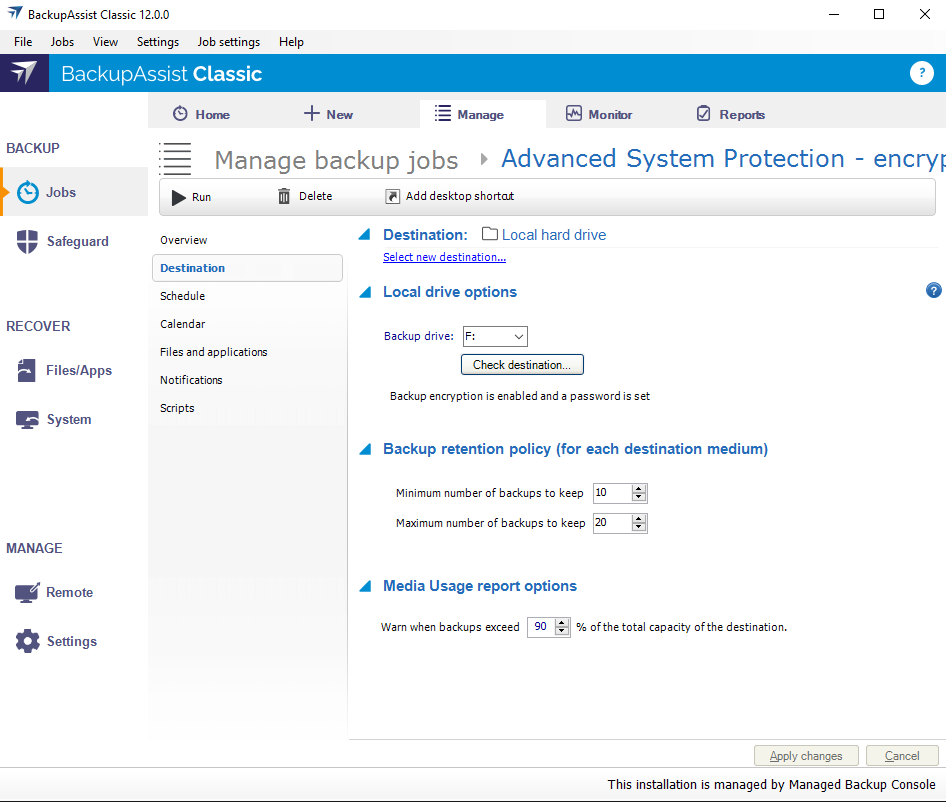The image size is (946, 802).
Task: Open Files/Apps recovery
Action: click(x=64, y=371)
